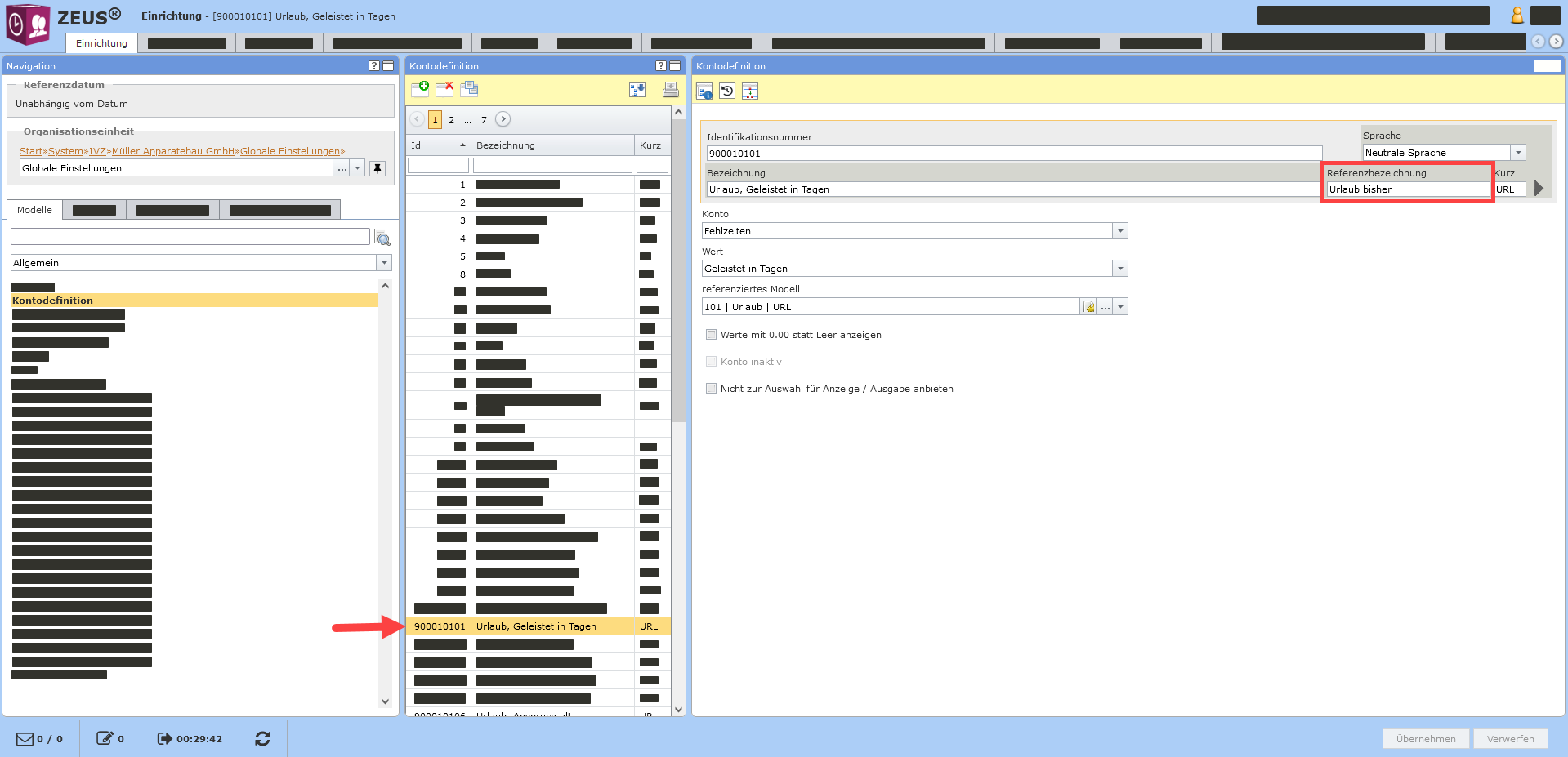
Task: Expand the Wert 'Geleistet in Tagen' dropdown
Action: (x=1120, y=269)
